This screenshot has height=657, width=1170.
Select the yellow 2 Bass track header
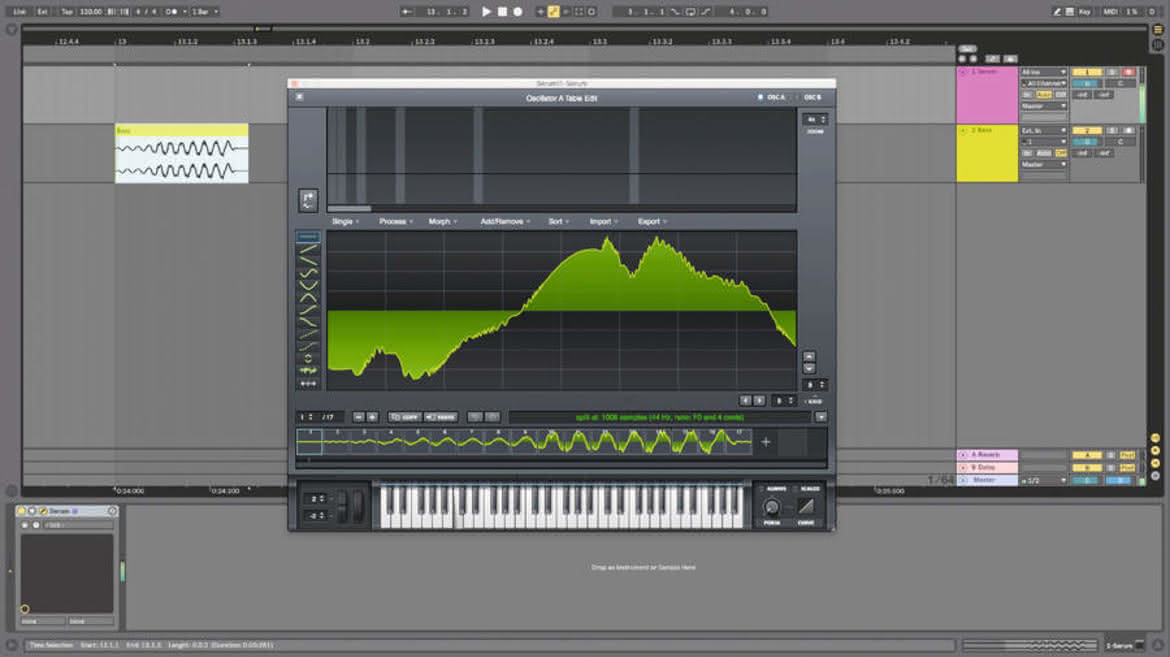click(986, 153)
